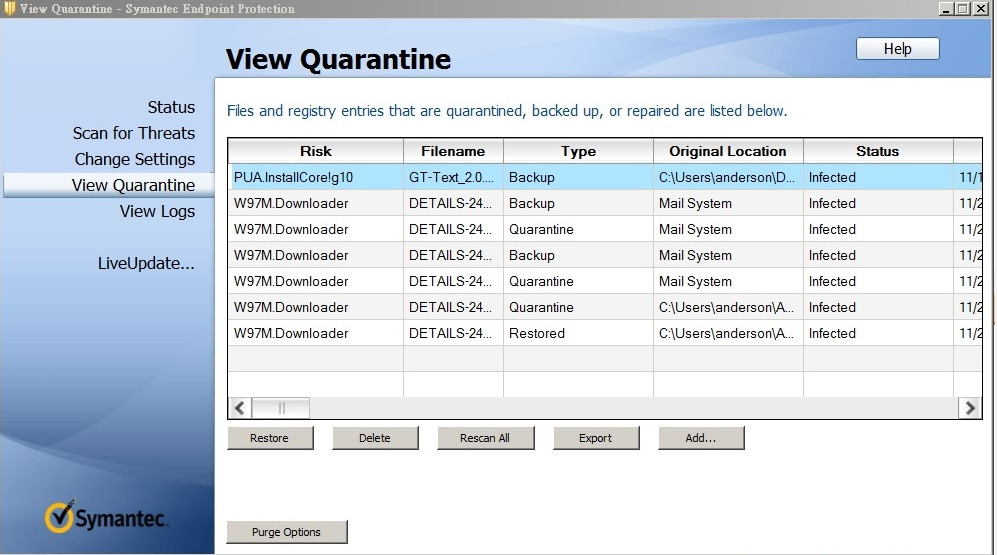Open the Status page in sidebar
Viewport: 997px width, 555px height.
pos(171,107)
